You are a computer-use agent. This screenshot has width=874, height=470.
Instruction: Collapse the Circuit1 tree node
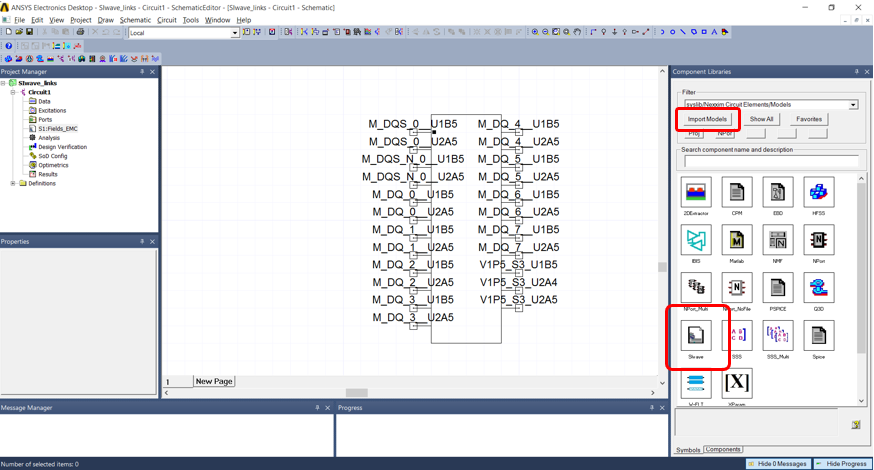[13, 92]
